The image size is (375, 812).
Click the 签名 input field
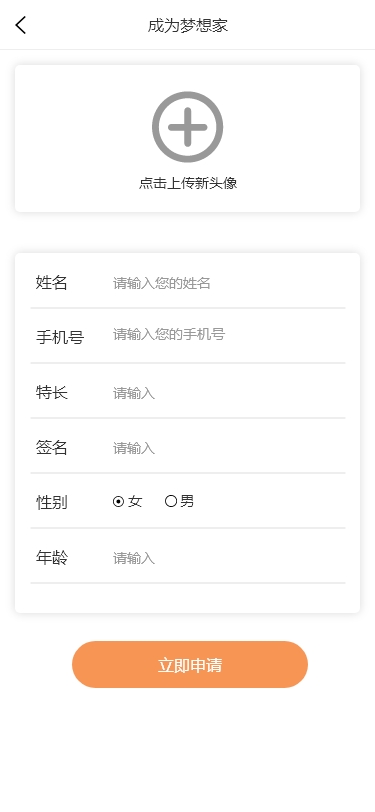[229, 448]
